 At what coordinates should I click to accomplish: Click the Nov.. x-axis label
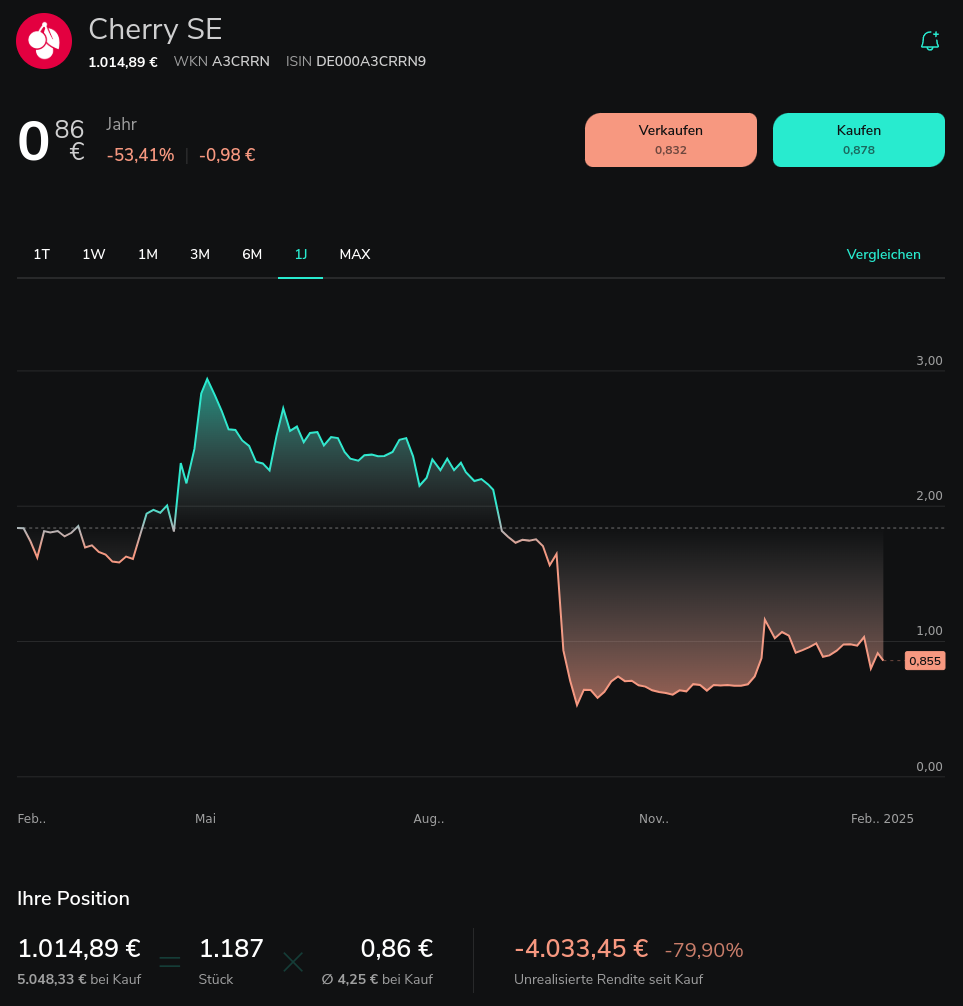point(654,818)
